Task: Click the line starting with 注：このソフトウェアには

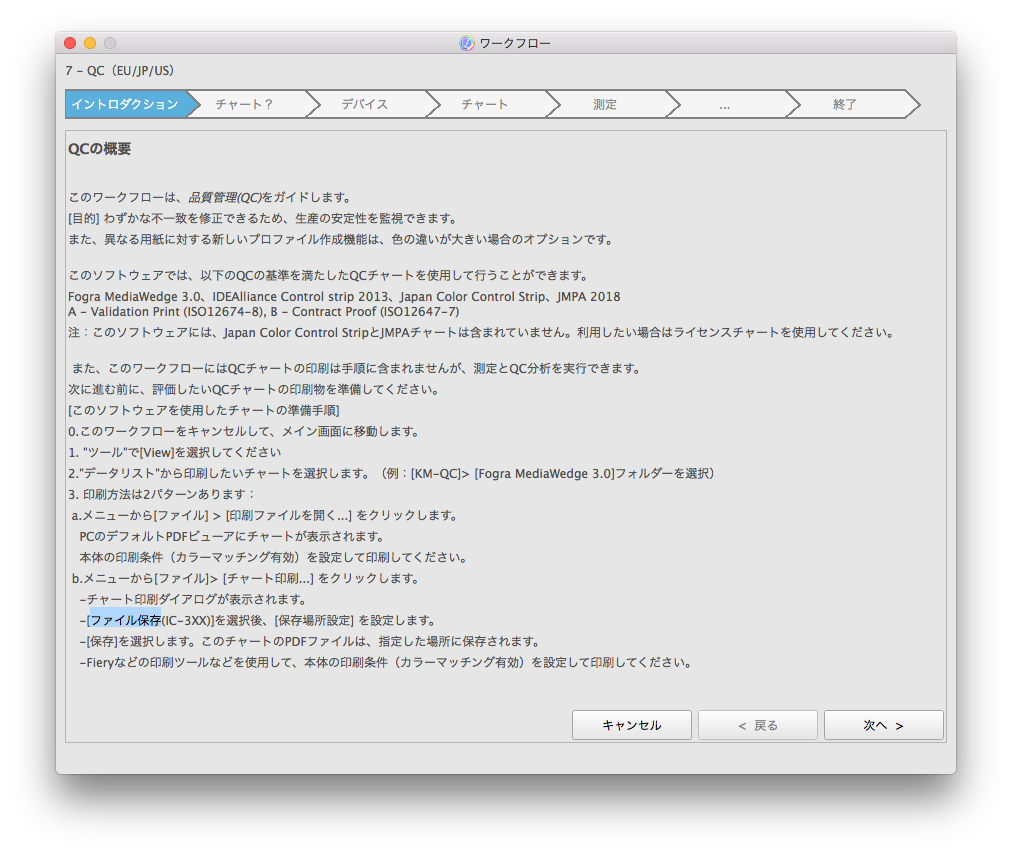Action: tap(482, 332)
